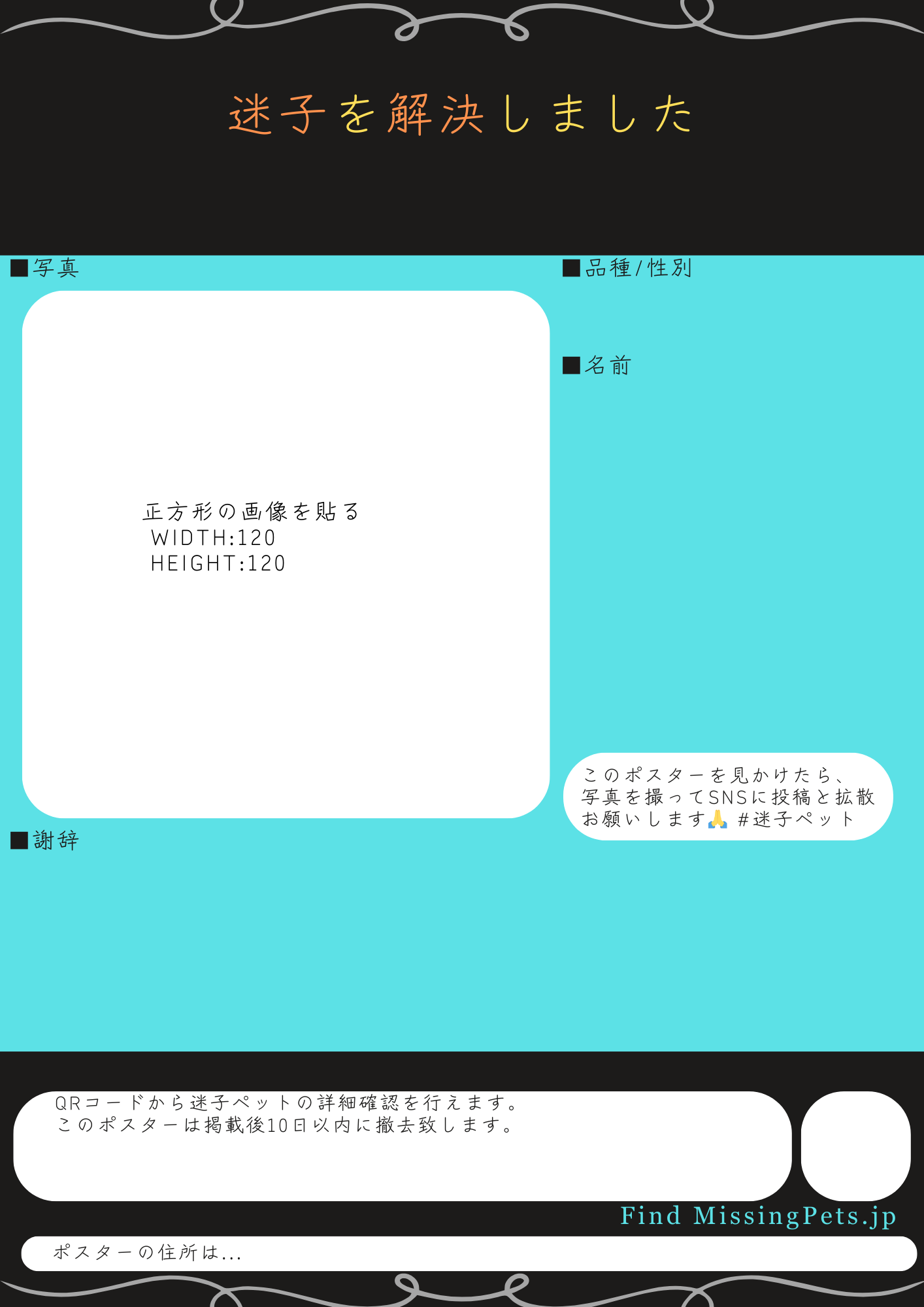Click the このポスターは掲載後10日以内 notice line
This screenshot has height=1307, width=924.
286,1125
